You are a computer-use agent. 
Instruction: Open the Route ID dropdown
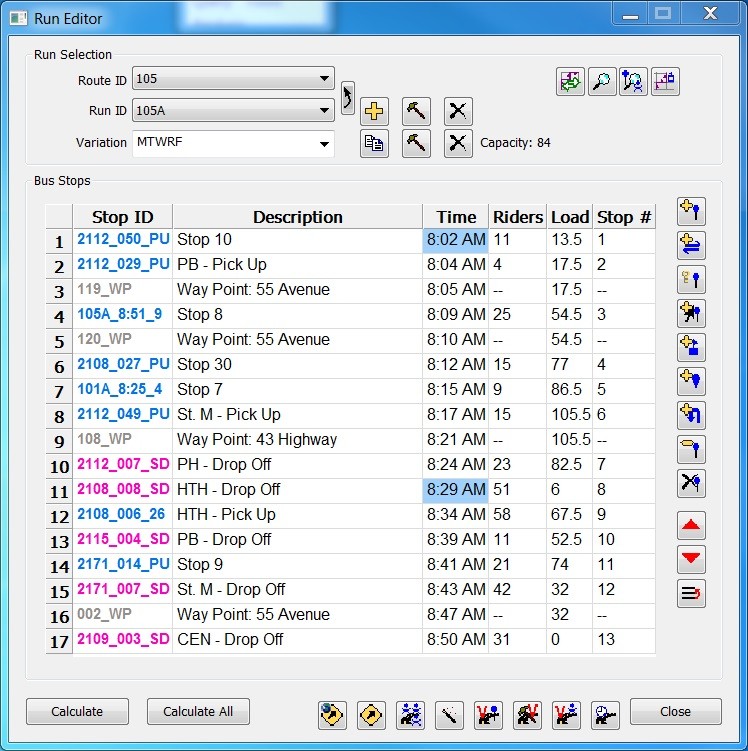click(233, 79)
